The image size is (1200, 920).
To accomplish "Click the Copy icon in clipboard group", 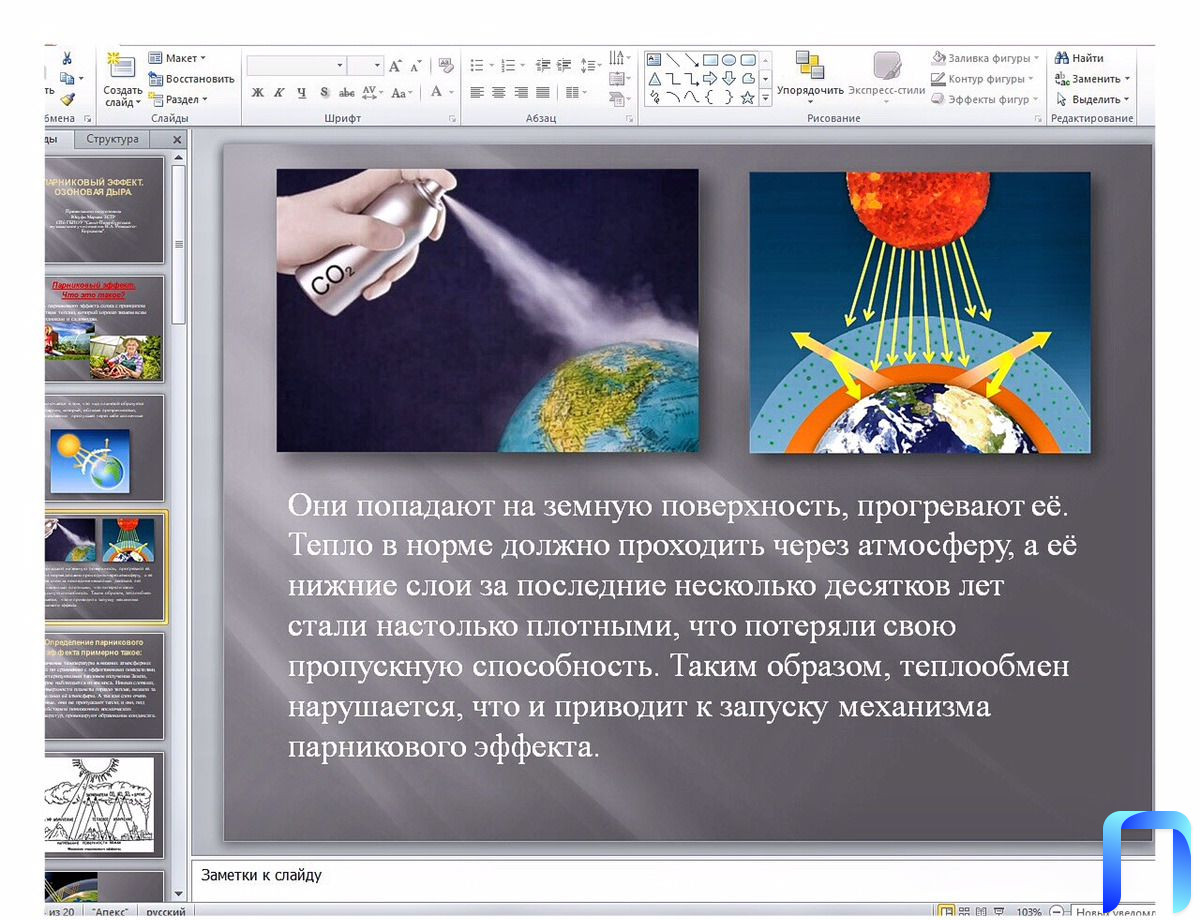I will [x=67, y=78].
